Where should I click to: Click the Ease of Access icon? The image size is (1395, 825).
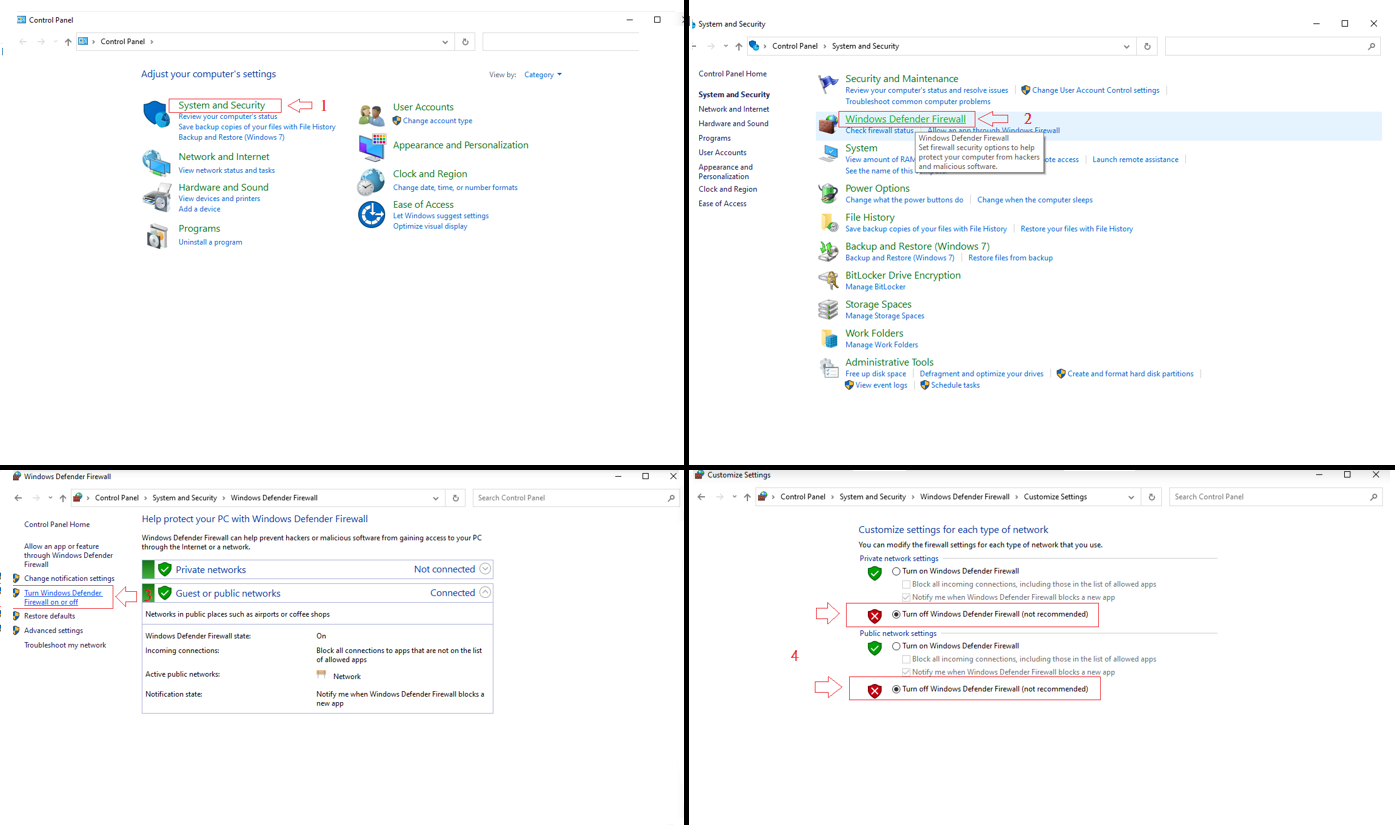tap(371, 214)
